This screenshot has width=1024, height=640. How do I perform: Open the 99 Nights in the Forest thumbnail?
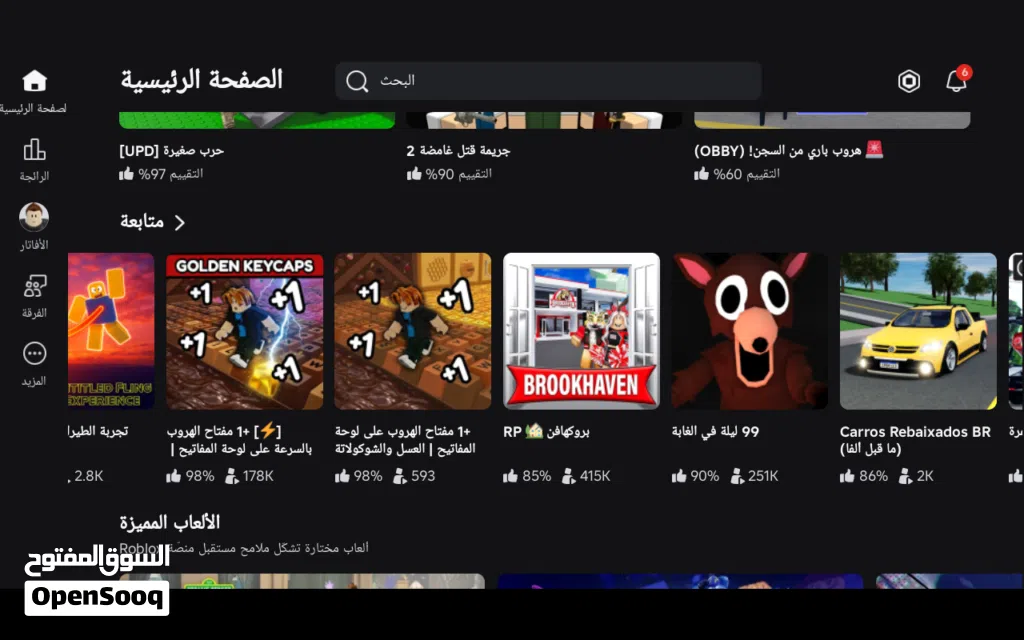click(750, 331)
